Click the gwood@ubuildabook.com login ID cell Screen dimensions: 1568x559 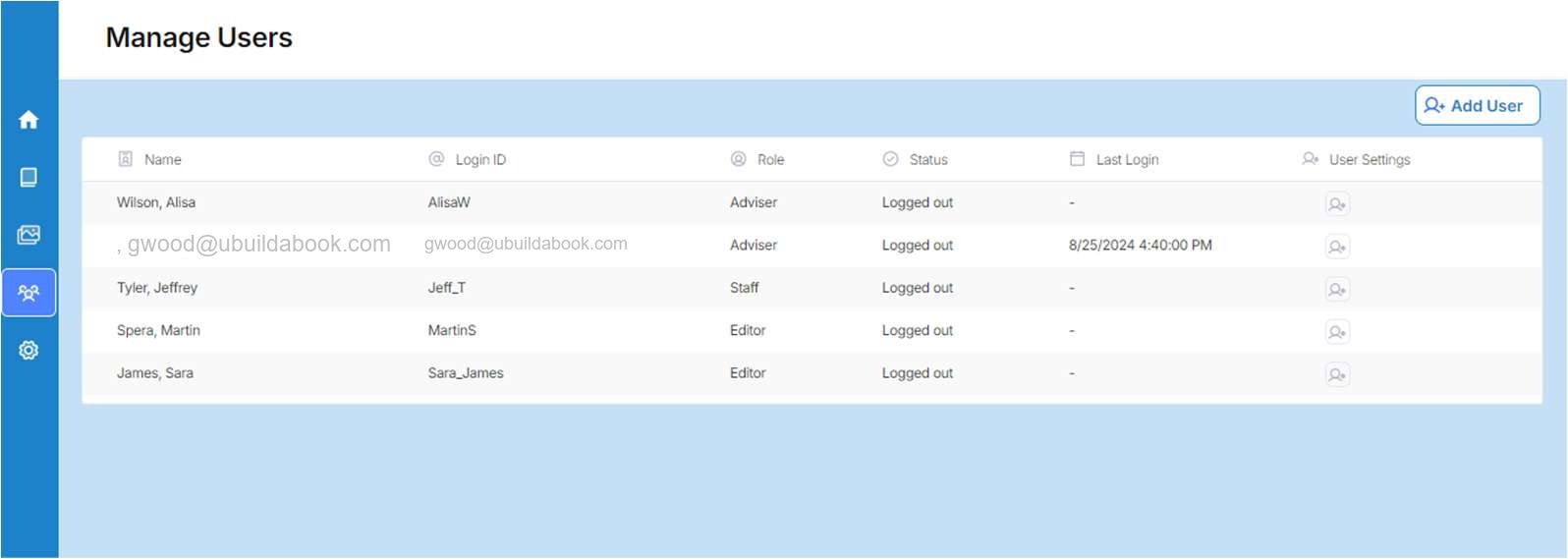point(526,244)
